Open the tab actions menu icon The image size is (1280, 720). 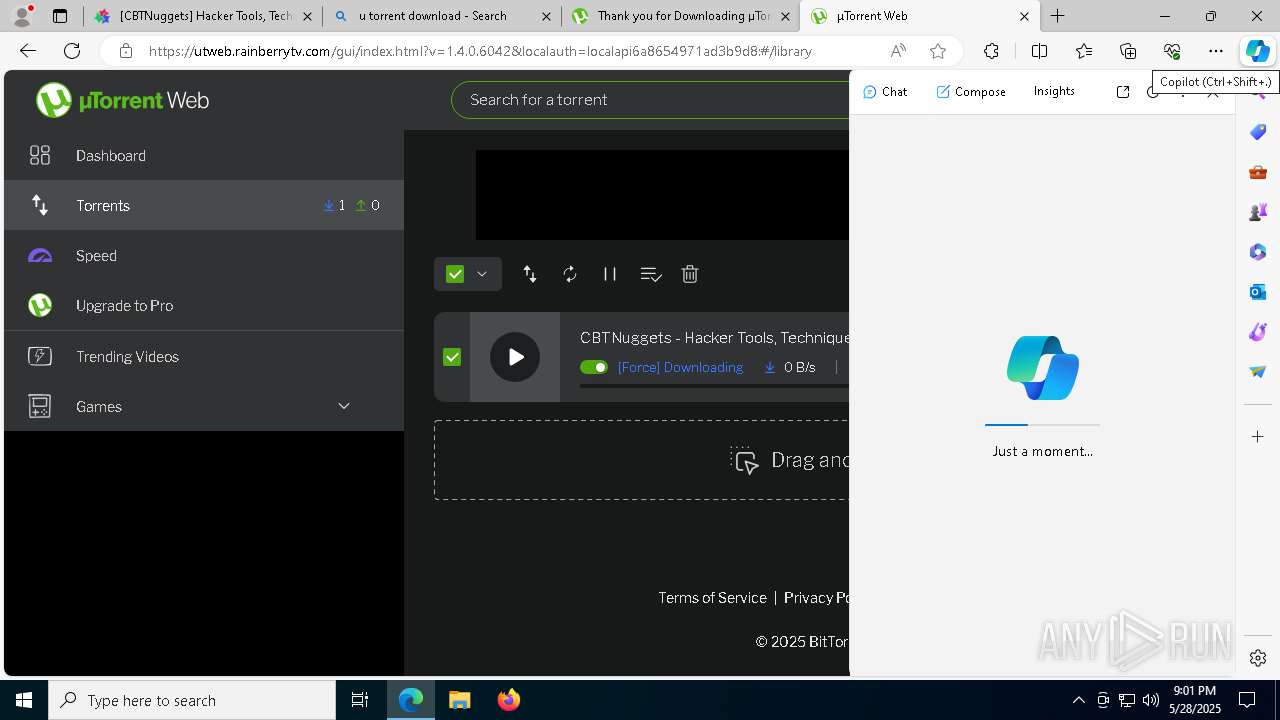(x=60, y=16)
